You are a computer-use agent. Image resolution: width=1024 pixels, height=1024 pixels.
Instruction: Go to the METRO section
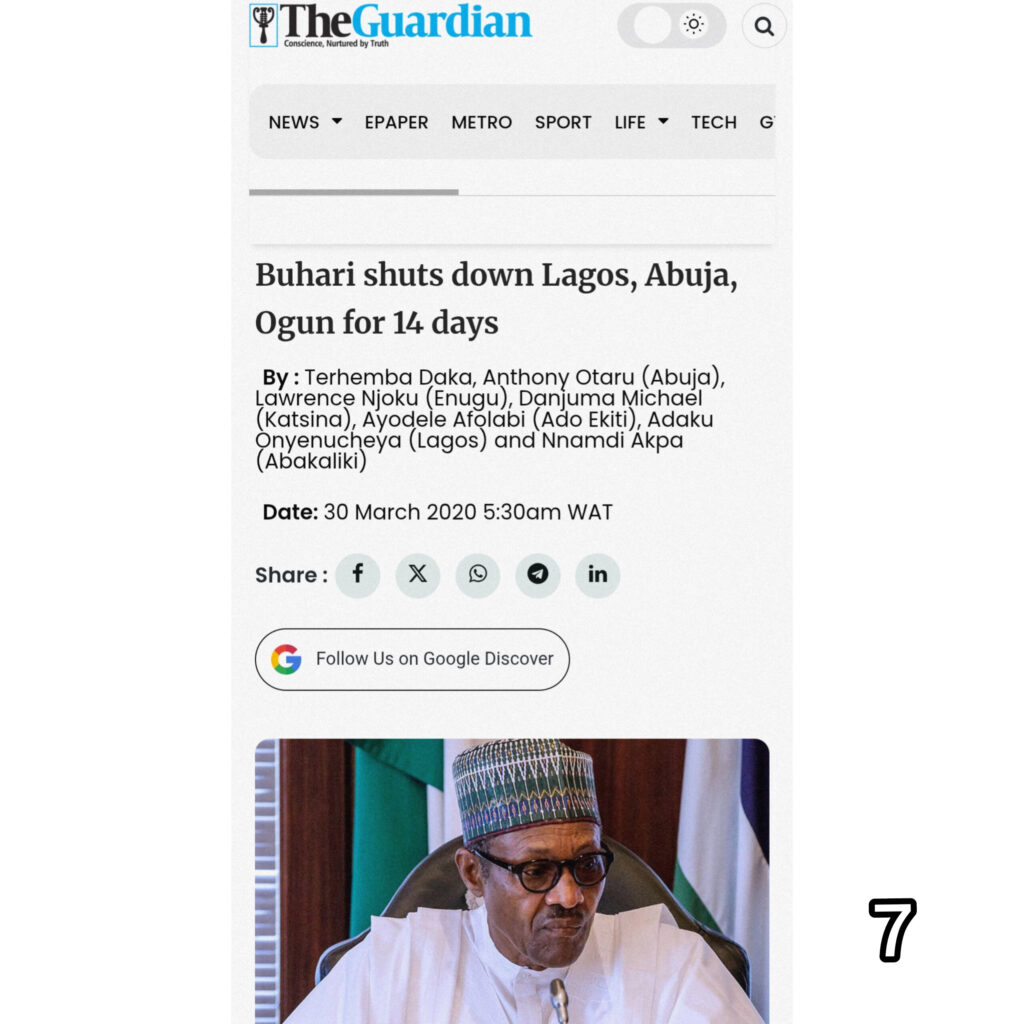(481, 122)
